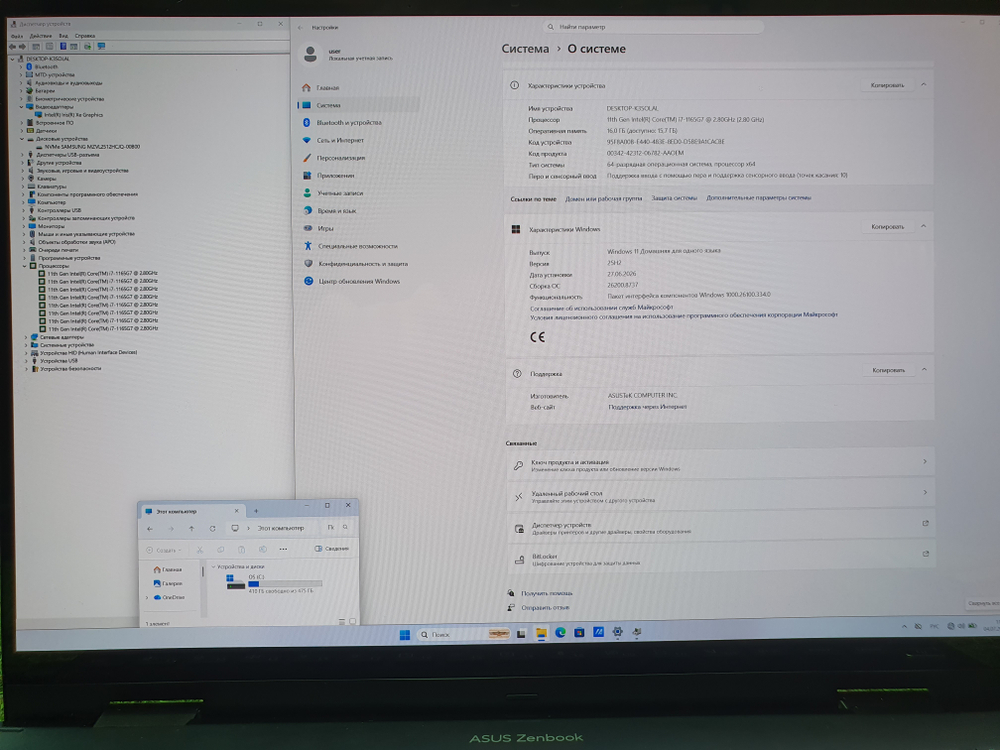1000x750 pixels.
Task: Click Back arrow in Explorer window
Action: tap(150, 528)
